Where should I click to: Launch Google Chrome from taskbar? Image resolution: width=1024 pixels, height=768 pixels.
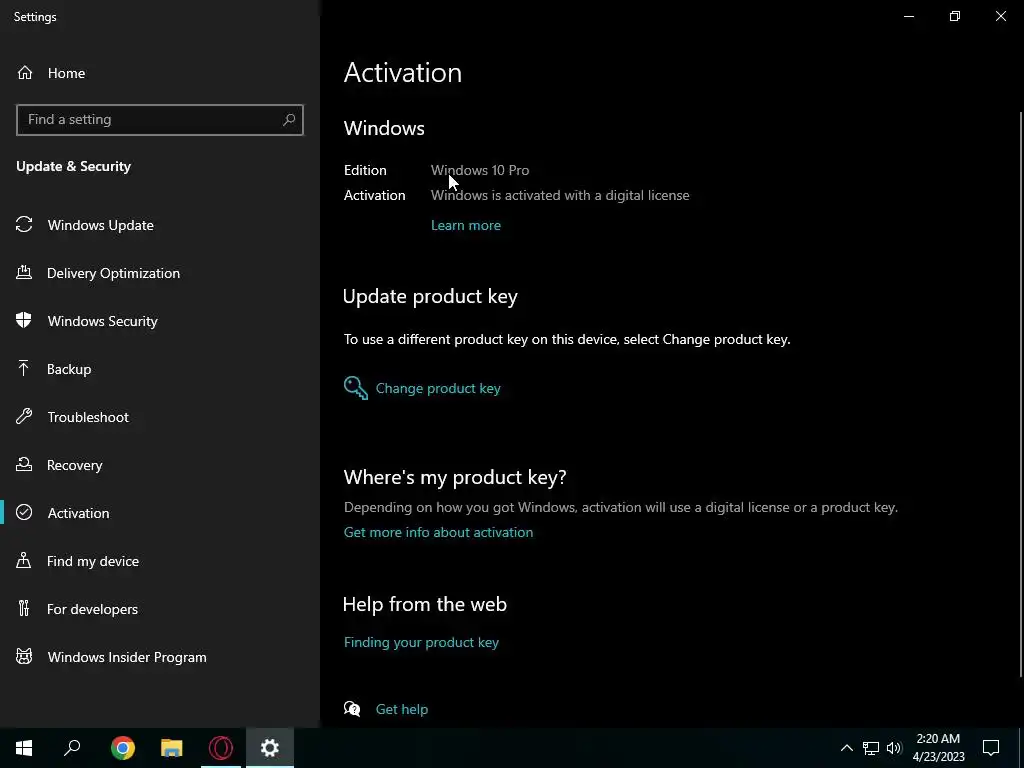coord(123,748)
